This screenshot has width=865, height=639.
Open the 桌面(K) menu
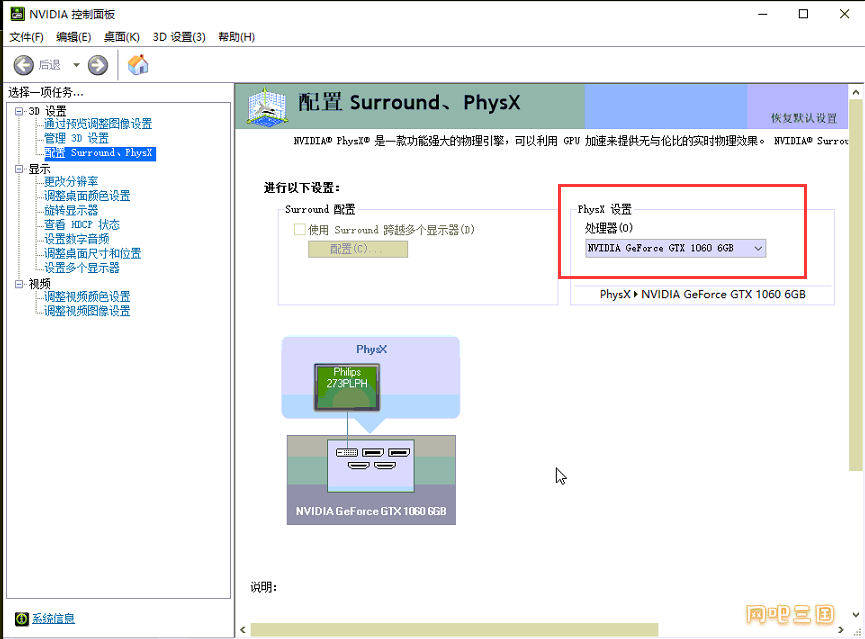click(121, 37)
